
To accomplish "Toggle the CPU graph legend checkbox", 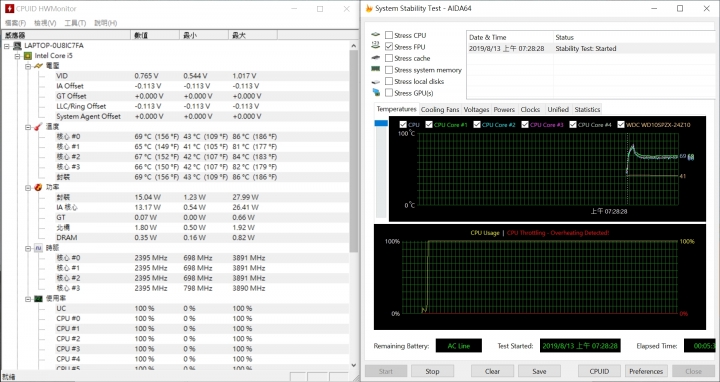I will pos(403,124).
